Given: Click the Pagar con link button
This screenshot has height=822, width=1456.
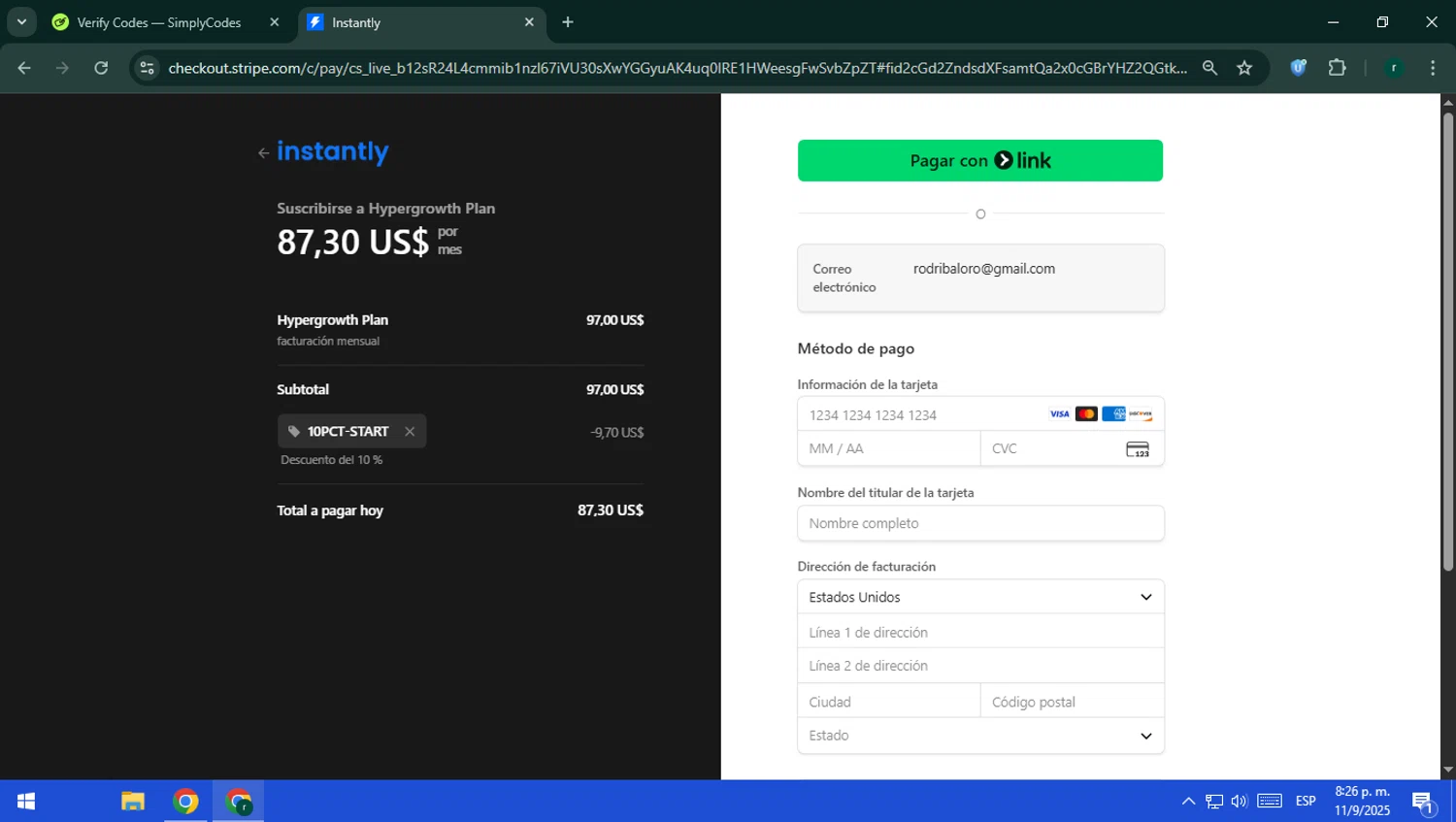Looking at the screenshot, I should 980,160.
